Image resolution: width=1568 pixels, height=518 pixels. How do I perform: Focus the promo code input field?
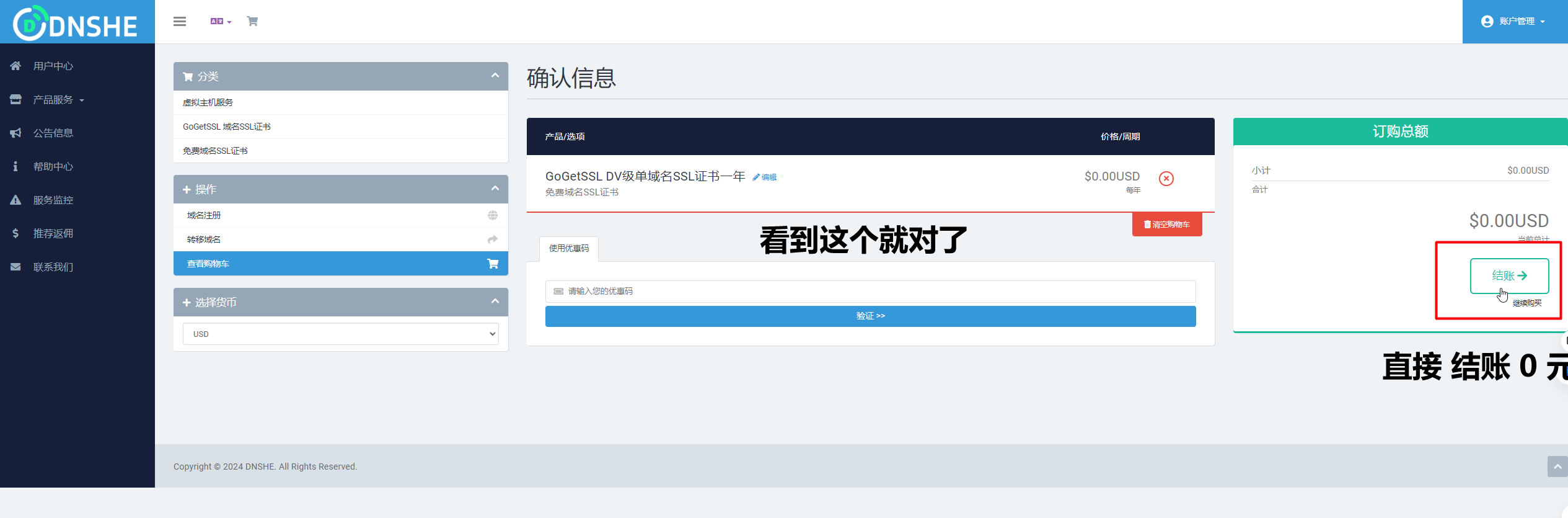tap(871, 292)
